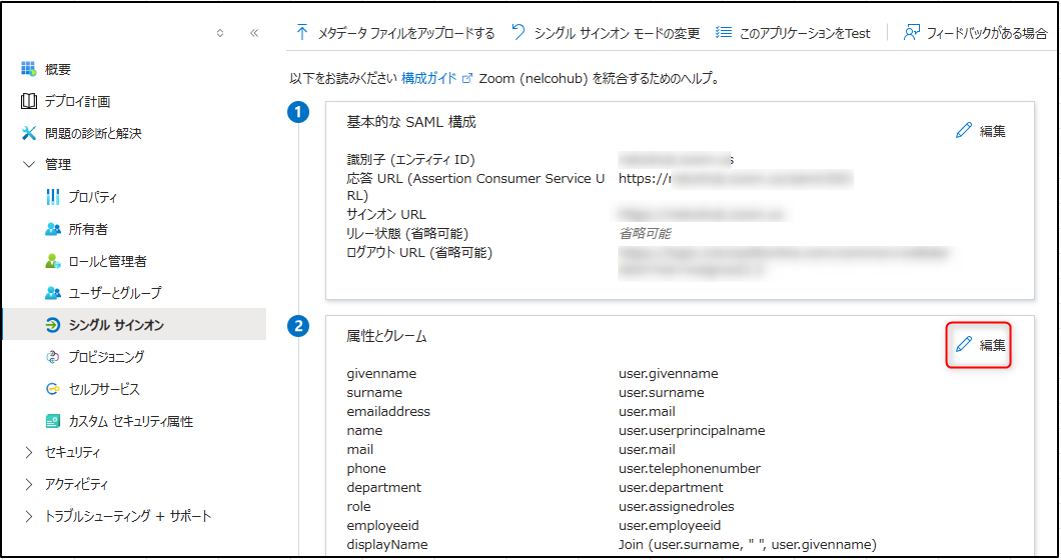Click the pencil icon in 基本的な SAML 構成
The image size is (1061, 560).
964,131
